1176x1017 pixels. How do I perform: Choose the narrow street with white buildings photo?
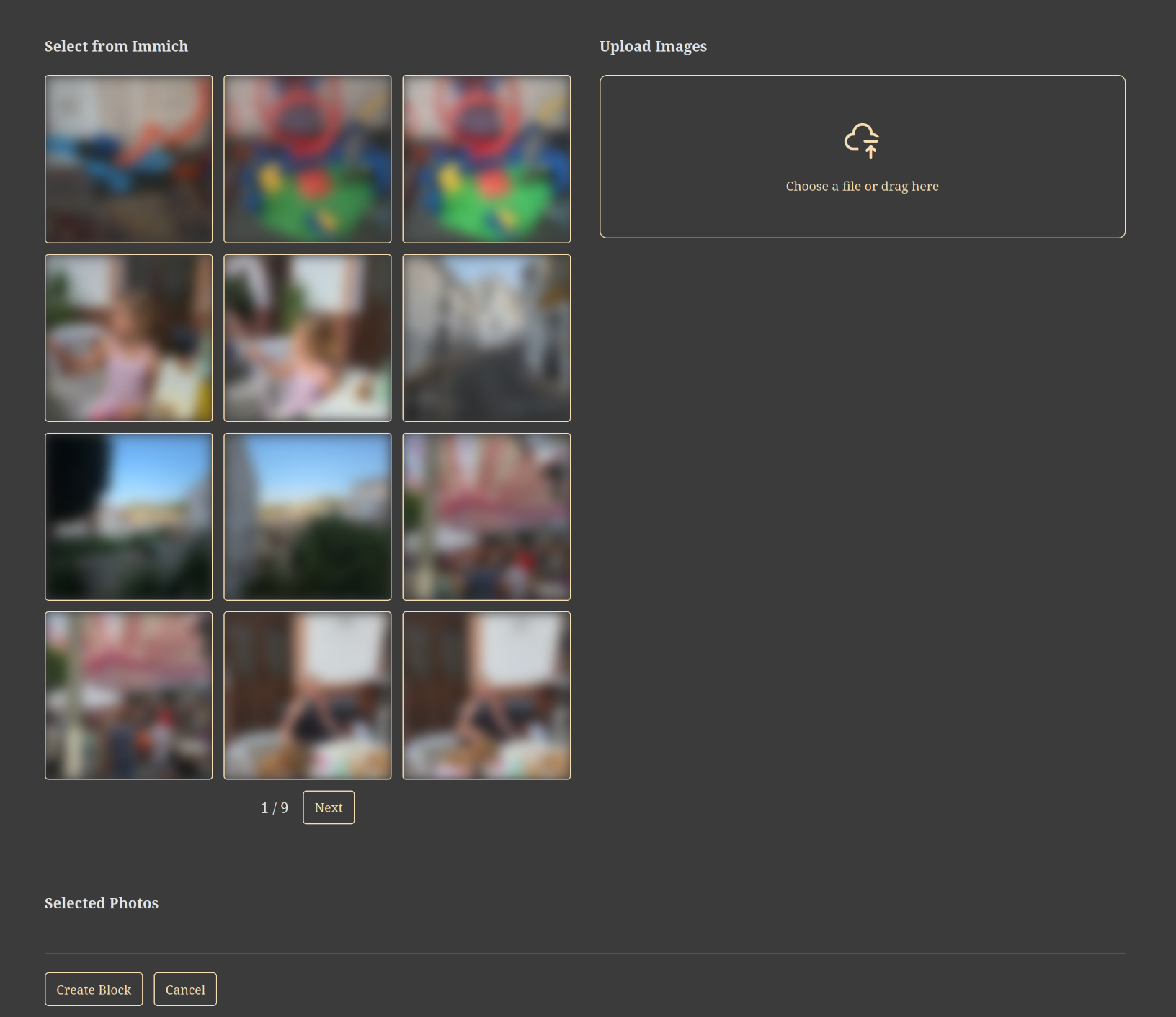(x=486, y=338)
